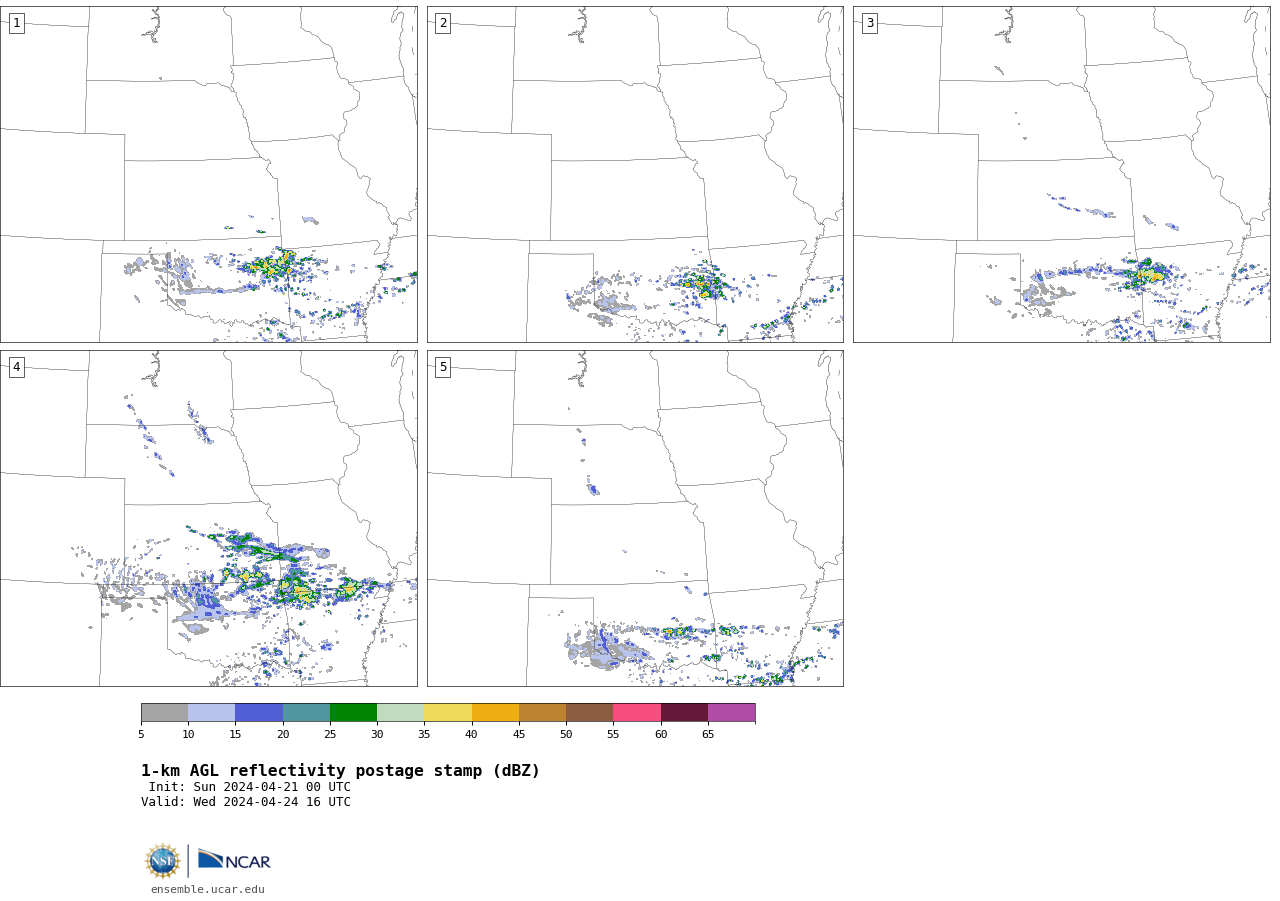Click the panel number label 3
1280x901 pixels.
click(869, 23)
